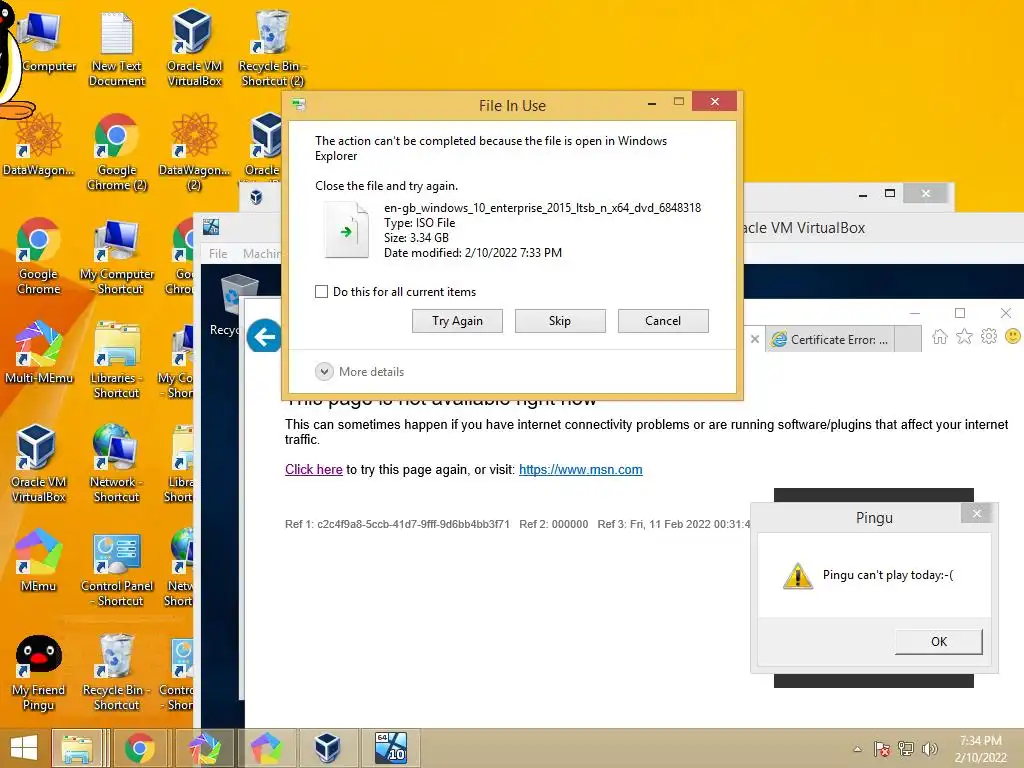Click the smiley feedback icon
1024x768 pixels.
point(1013,337)
